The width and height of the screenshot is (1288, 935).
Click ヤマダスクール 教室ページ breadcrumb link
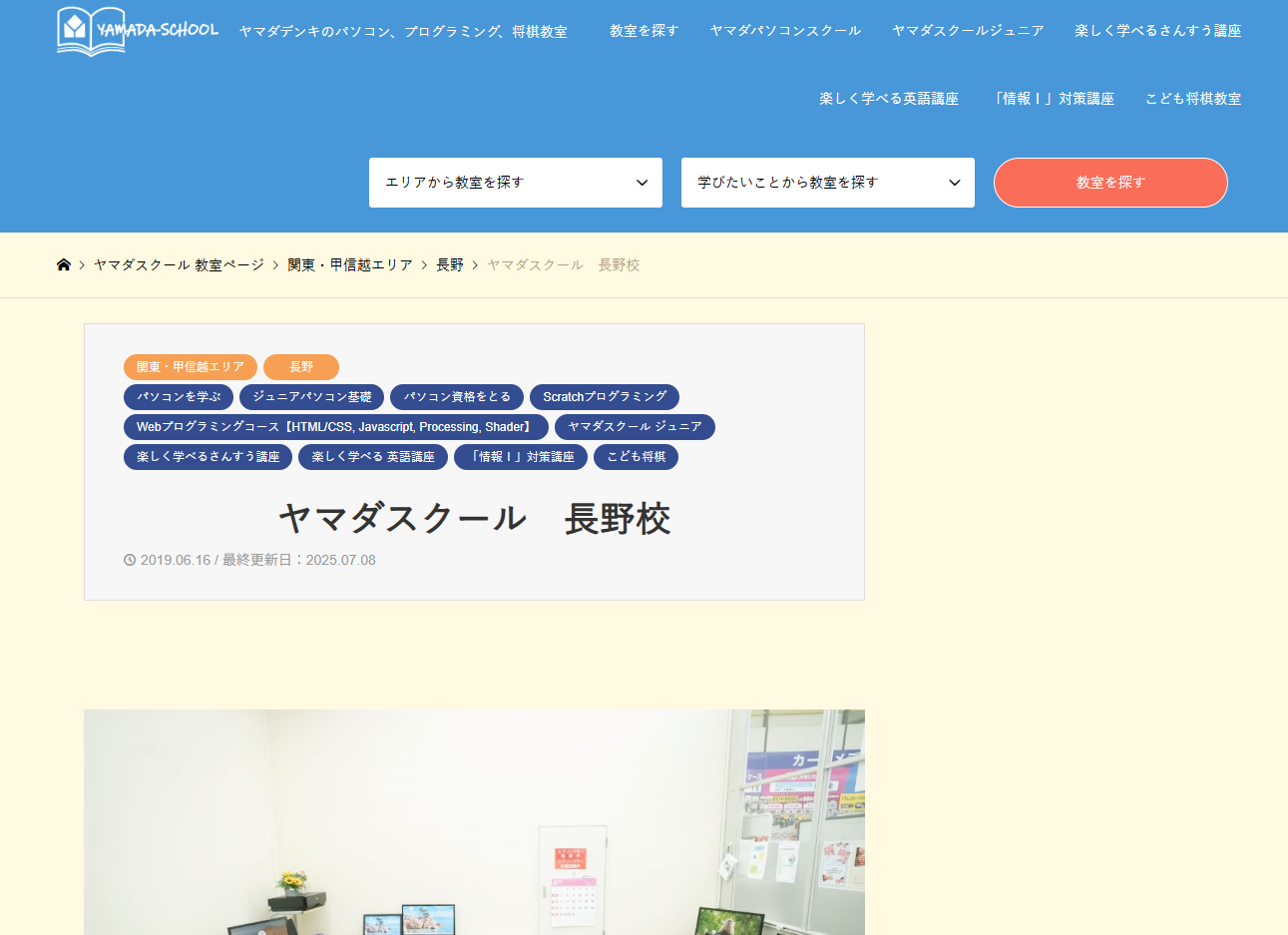click(179, 264)
